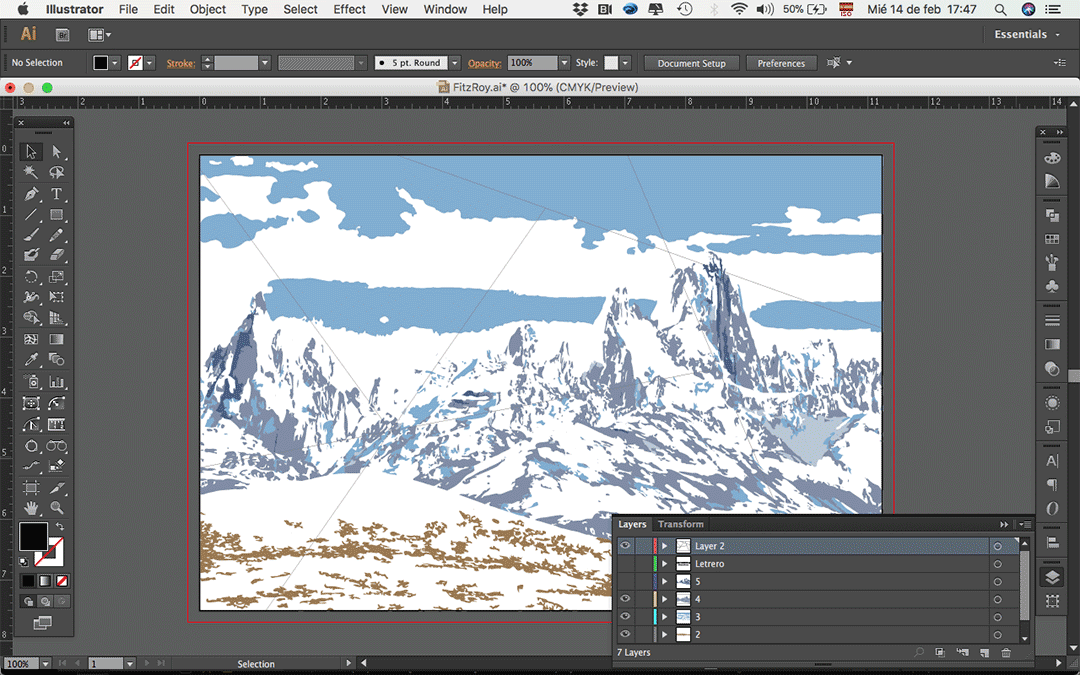The height and width of the screenshot is (675, 1080).
Task: Open the Object menu
Action: 208,9
